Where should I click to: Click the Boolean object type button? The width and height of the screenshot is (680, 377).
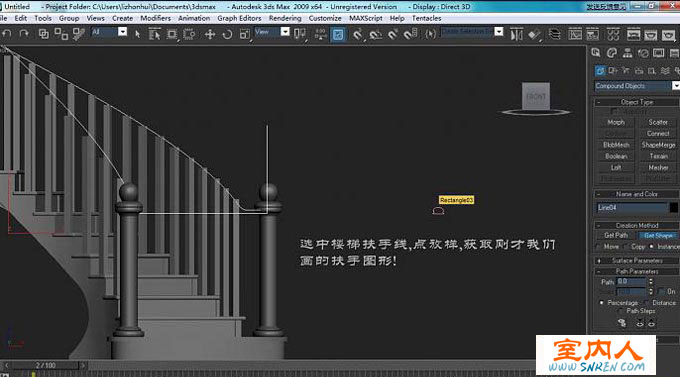(x=616, y=156)
